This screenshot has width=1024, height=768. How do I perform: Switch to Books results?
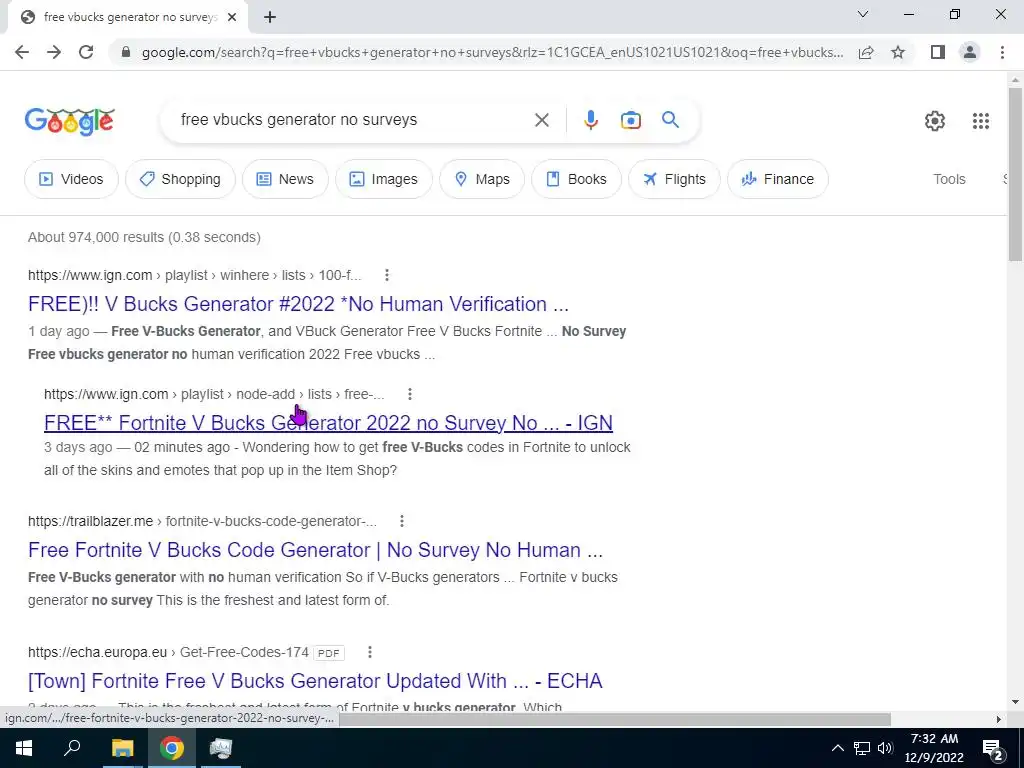point(577,179)
